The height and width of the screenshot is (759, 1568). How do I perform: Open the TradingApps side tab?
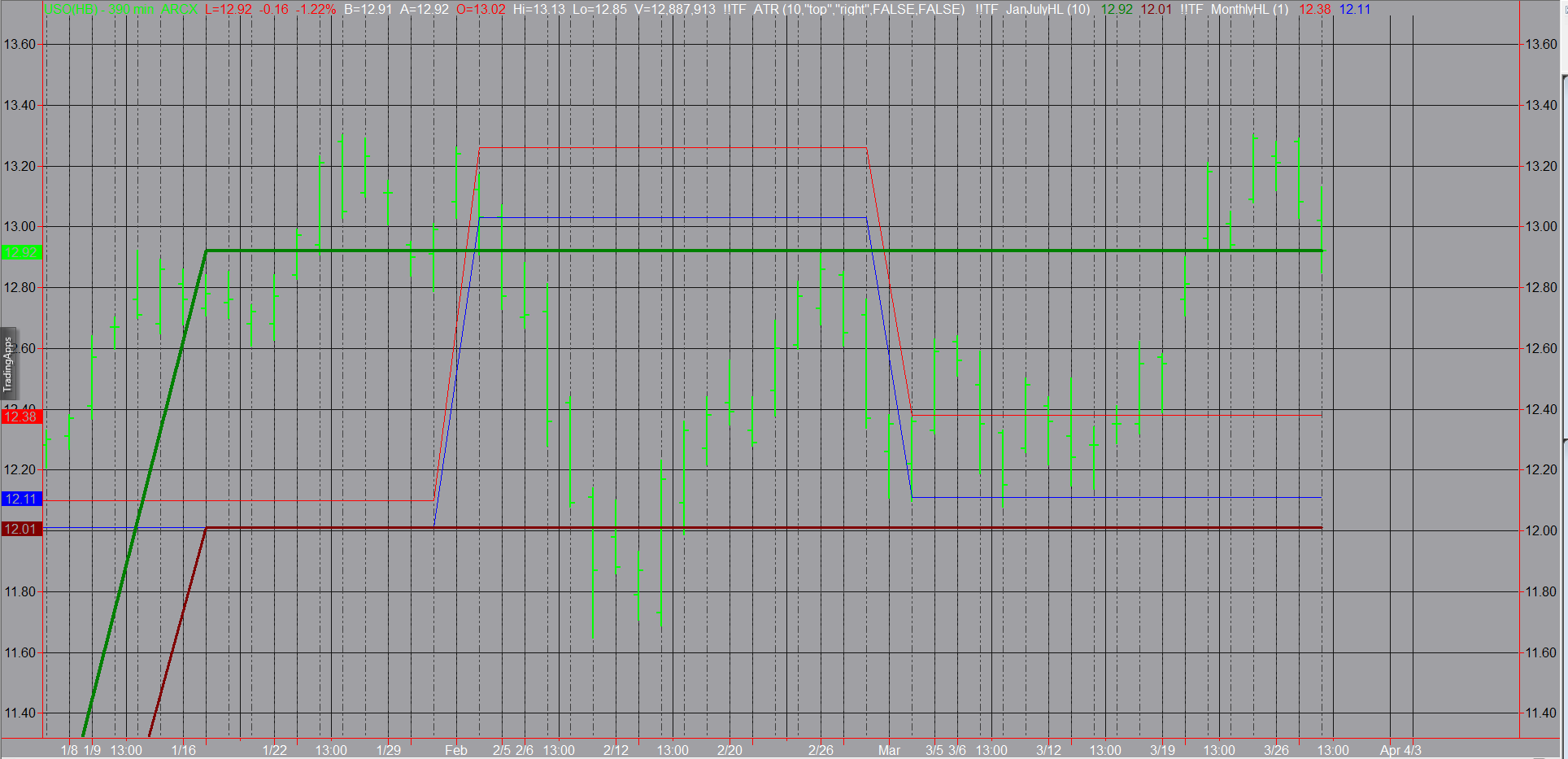[x=8, y=364]
